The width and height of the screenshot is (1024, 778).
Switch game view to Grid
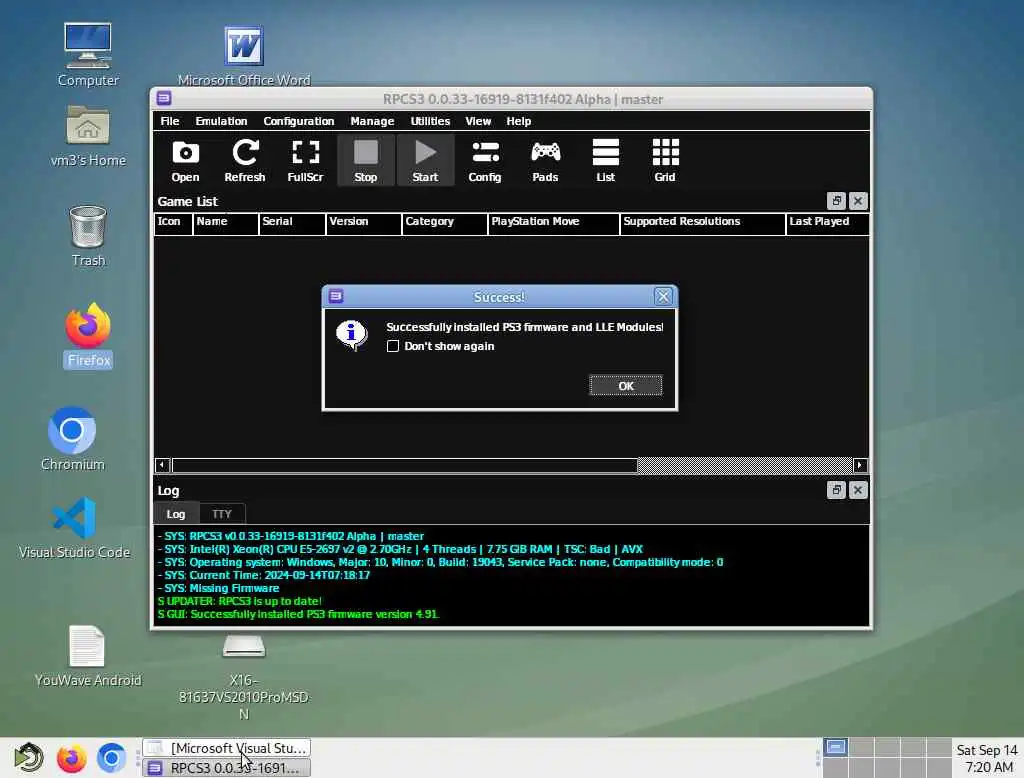pos(665,161)
